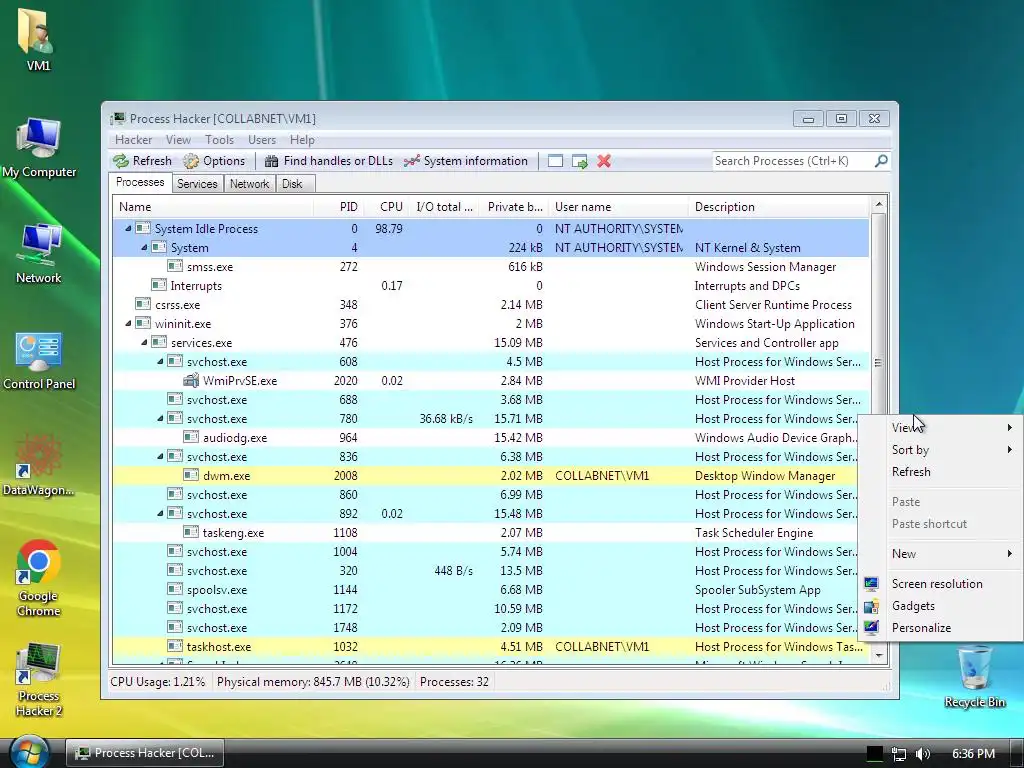The width and height of the screenshot is (1024, 768).
Task: Click the find window and thread icon
Action: 579,161
